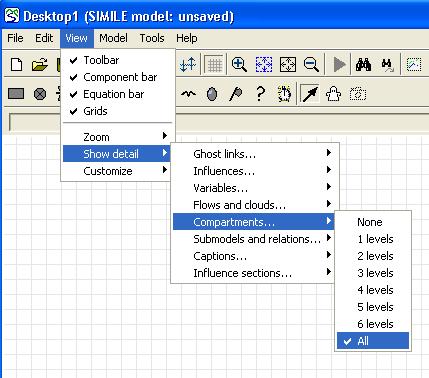This screenshot has height=378, width=429.
Task: Select the checked All levels option
Action: coord(373,341)
